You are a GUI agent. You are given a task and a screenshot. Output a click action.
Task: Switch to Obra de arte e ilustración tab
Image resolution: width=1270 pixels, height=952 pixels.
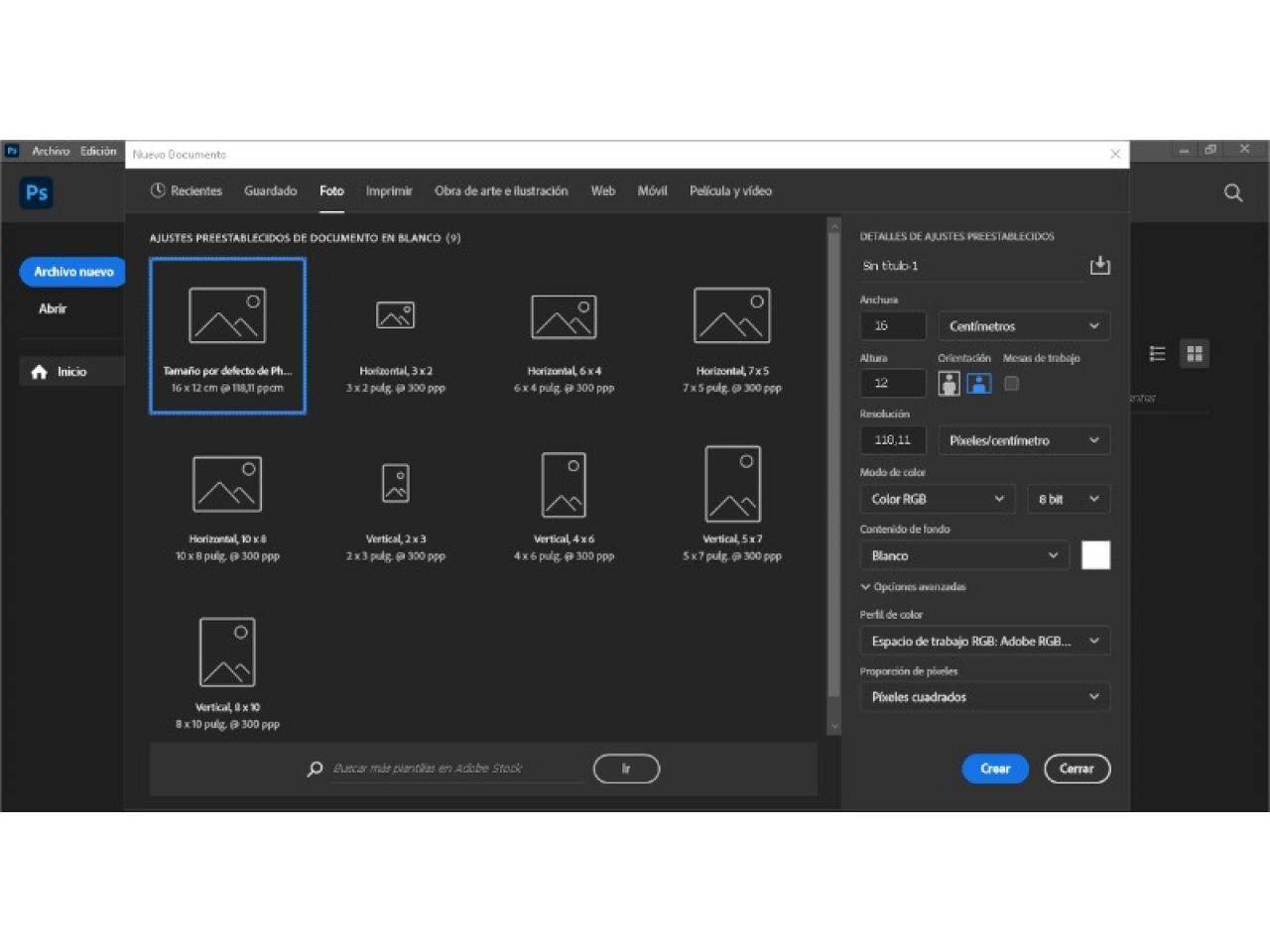point(501,190)
